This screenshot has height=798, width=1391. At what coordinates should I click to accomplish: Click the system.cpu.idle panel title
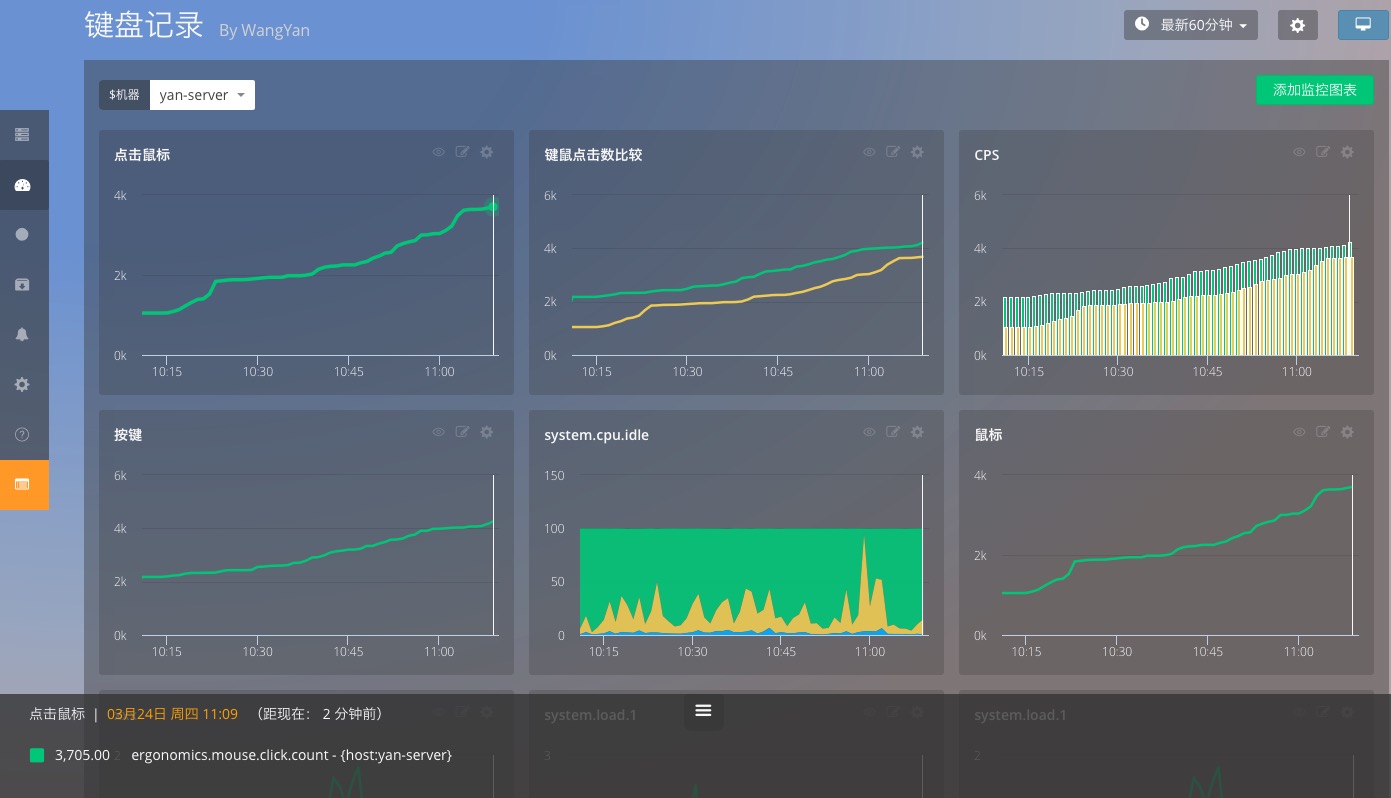pos(596,435)
